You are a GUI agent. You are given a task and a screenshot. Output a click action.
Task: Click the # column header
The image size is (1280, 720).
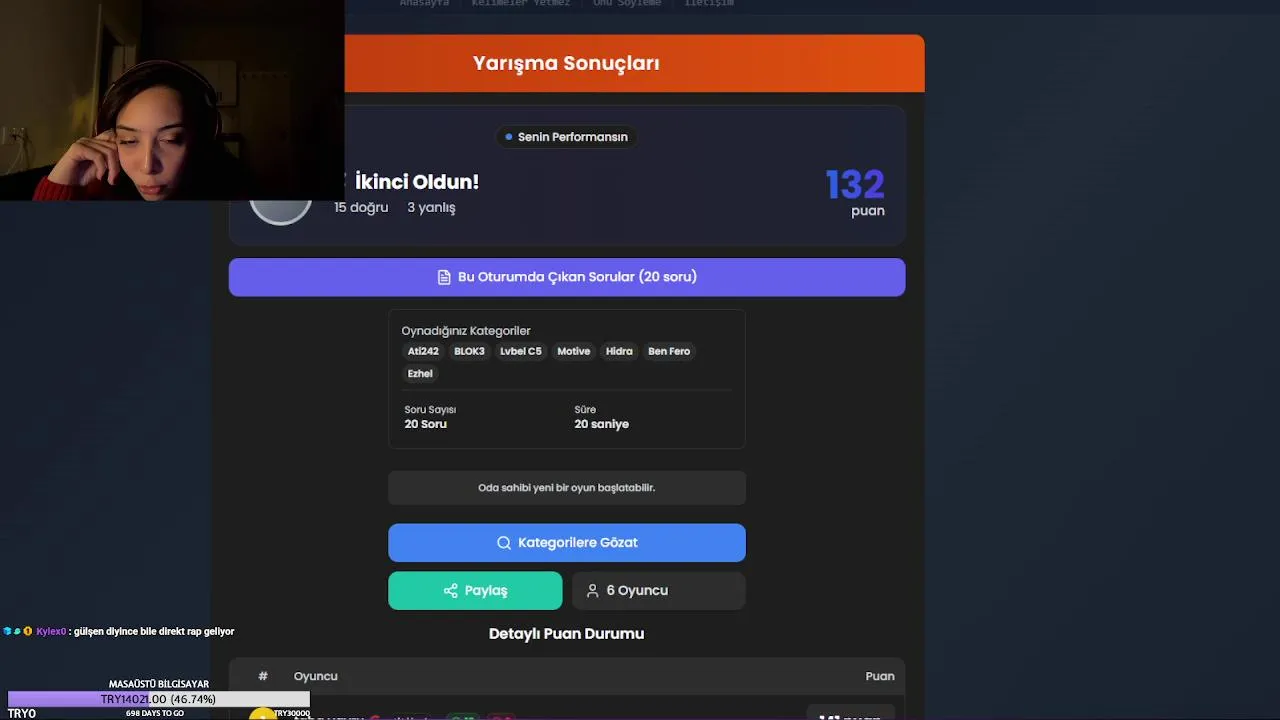tap(263, 676)
